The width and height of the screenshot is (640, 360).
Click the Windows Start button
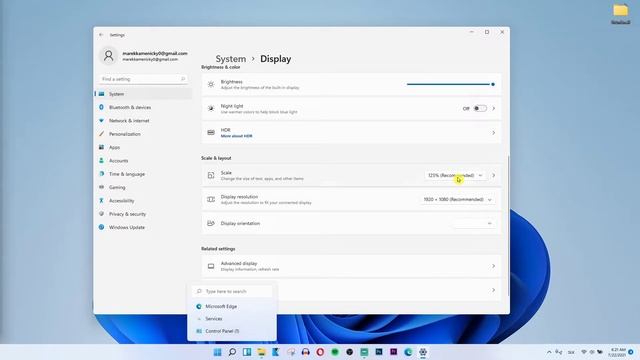[218, 352]
